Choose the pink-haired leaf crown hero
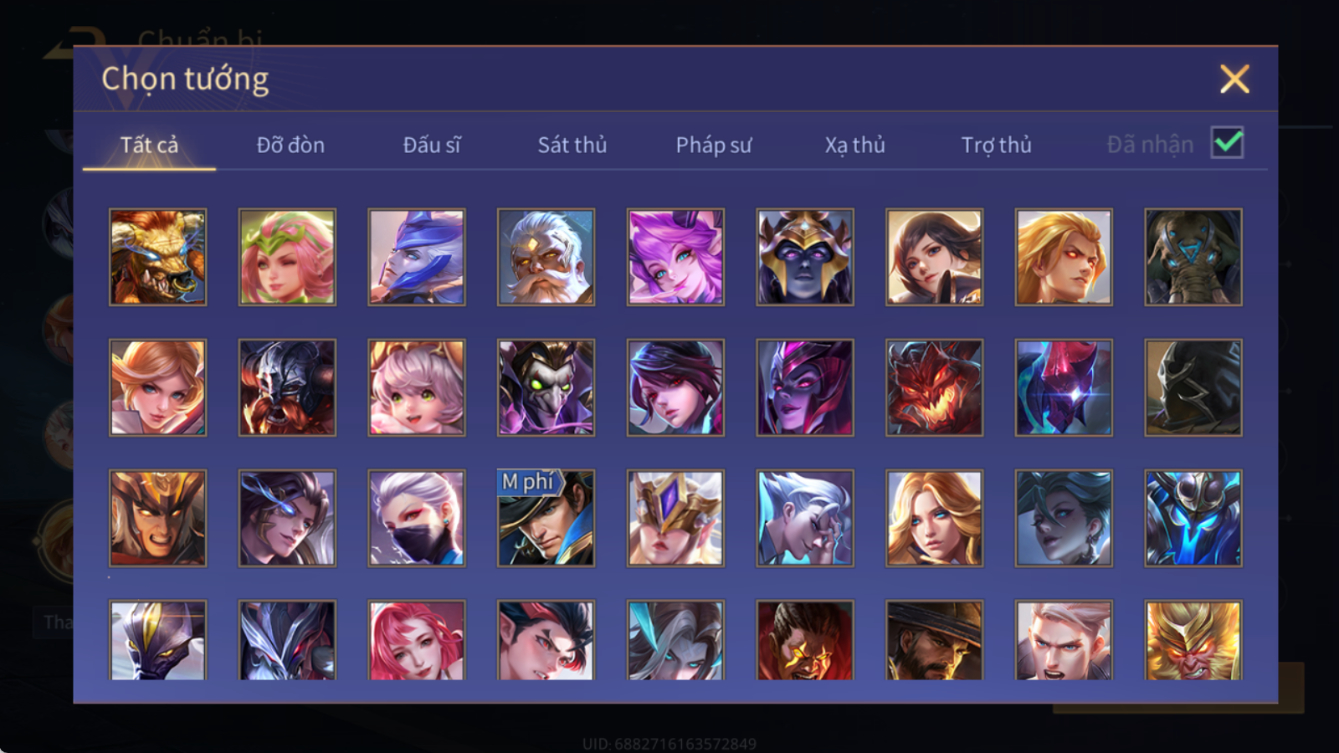Viewport: 1339px width, 753px height. point(288,257)
